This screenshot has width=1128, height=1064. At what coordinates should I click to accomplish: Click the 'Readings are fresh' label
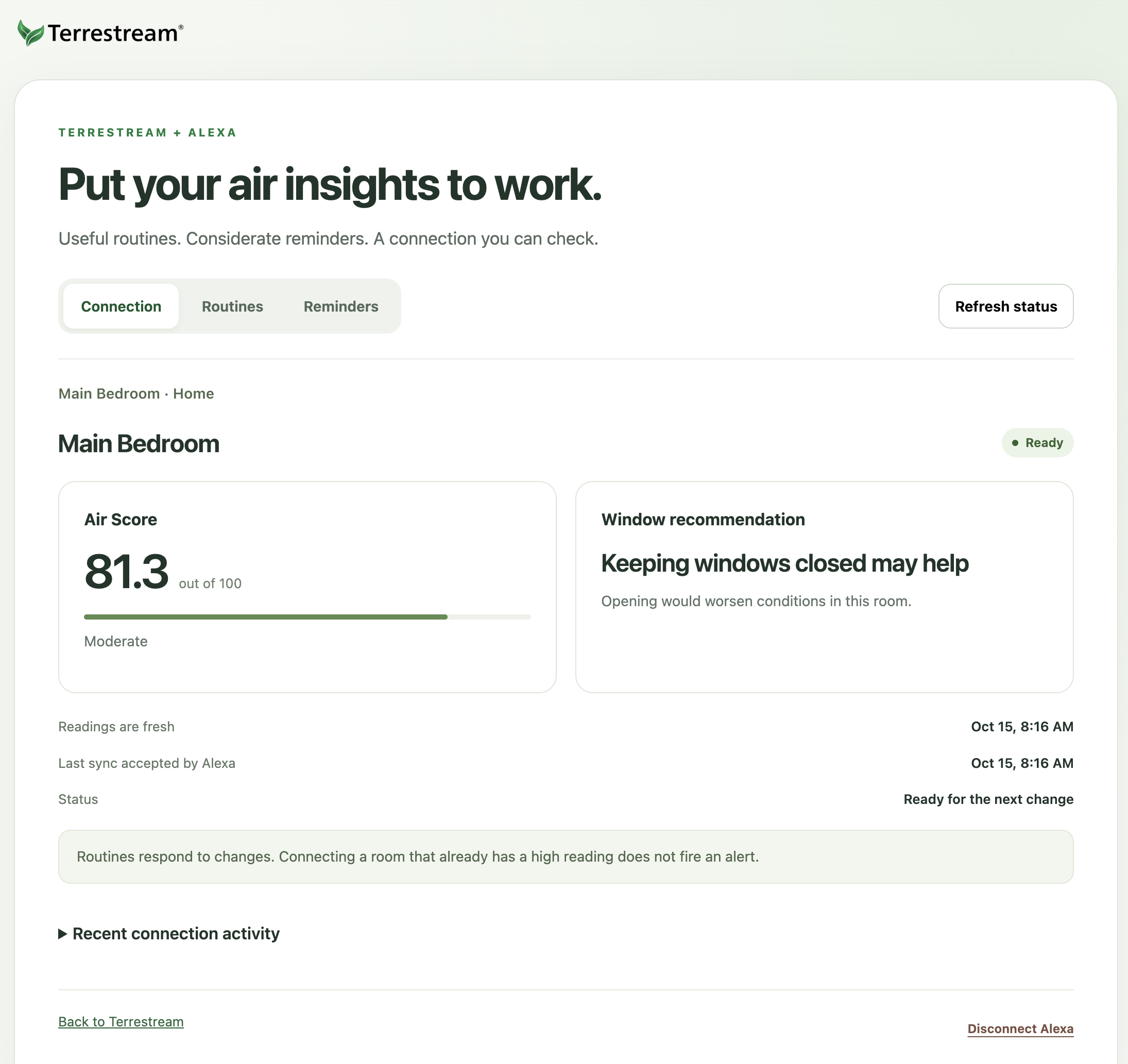click(116, 726)
